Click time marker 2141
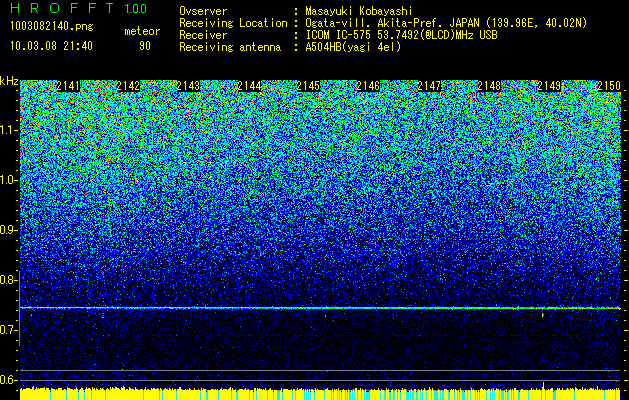This screenshot has width=629, height=400. [x=69, y=86]
